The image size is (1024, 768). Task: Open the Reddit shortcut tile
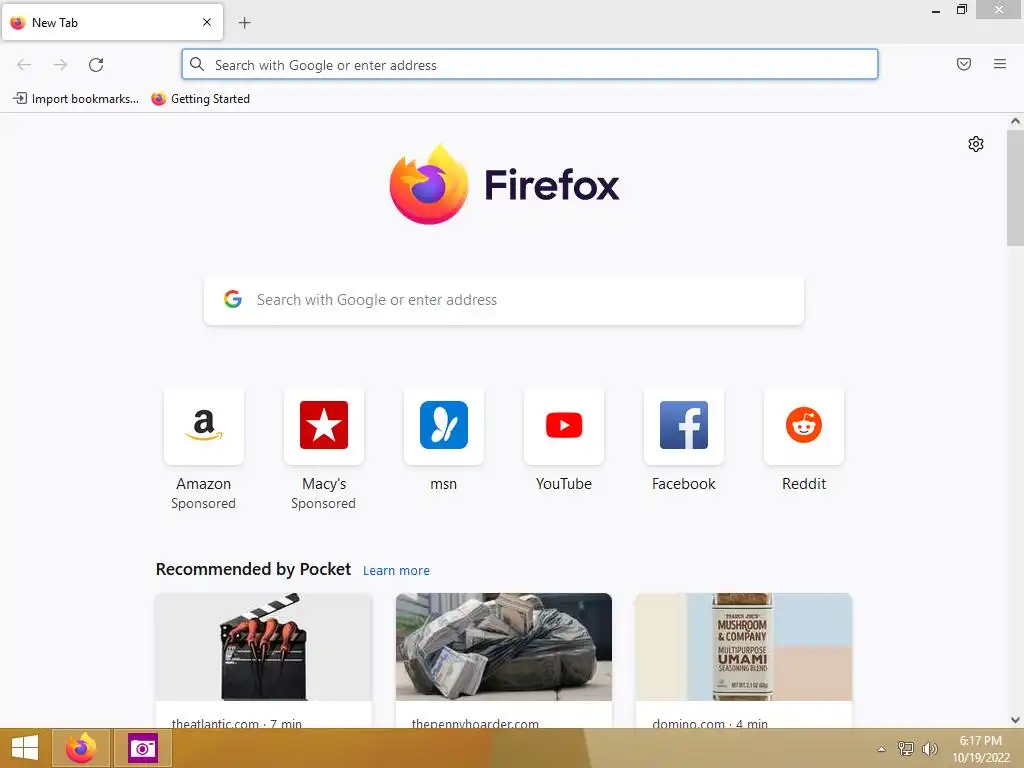(x=804, y=426)
